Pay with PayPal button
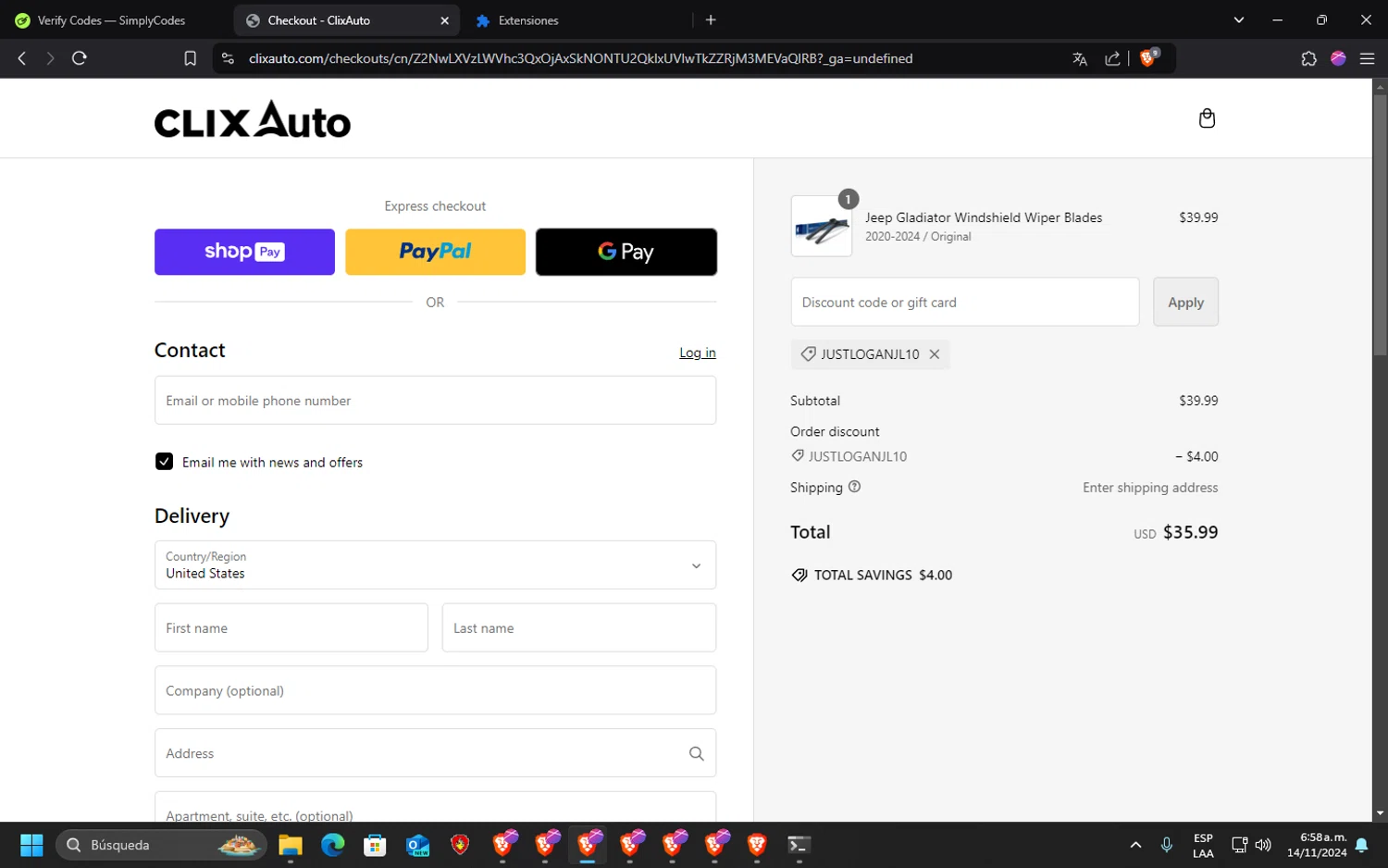 pos(435,252)
